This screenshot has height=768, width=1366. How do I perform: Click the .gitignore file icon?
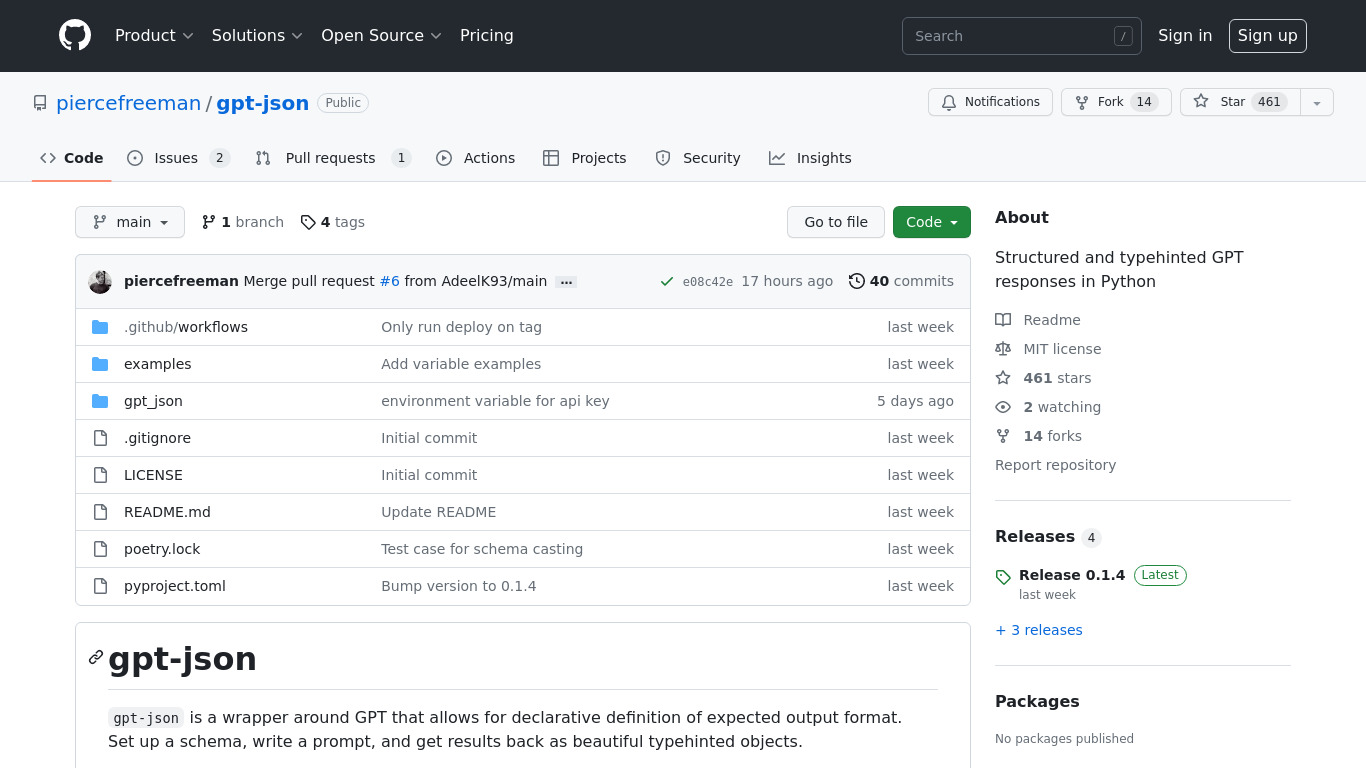click(100, 438)
